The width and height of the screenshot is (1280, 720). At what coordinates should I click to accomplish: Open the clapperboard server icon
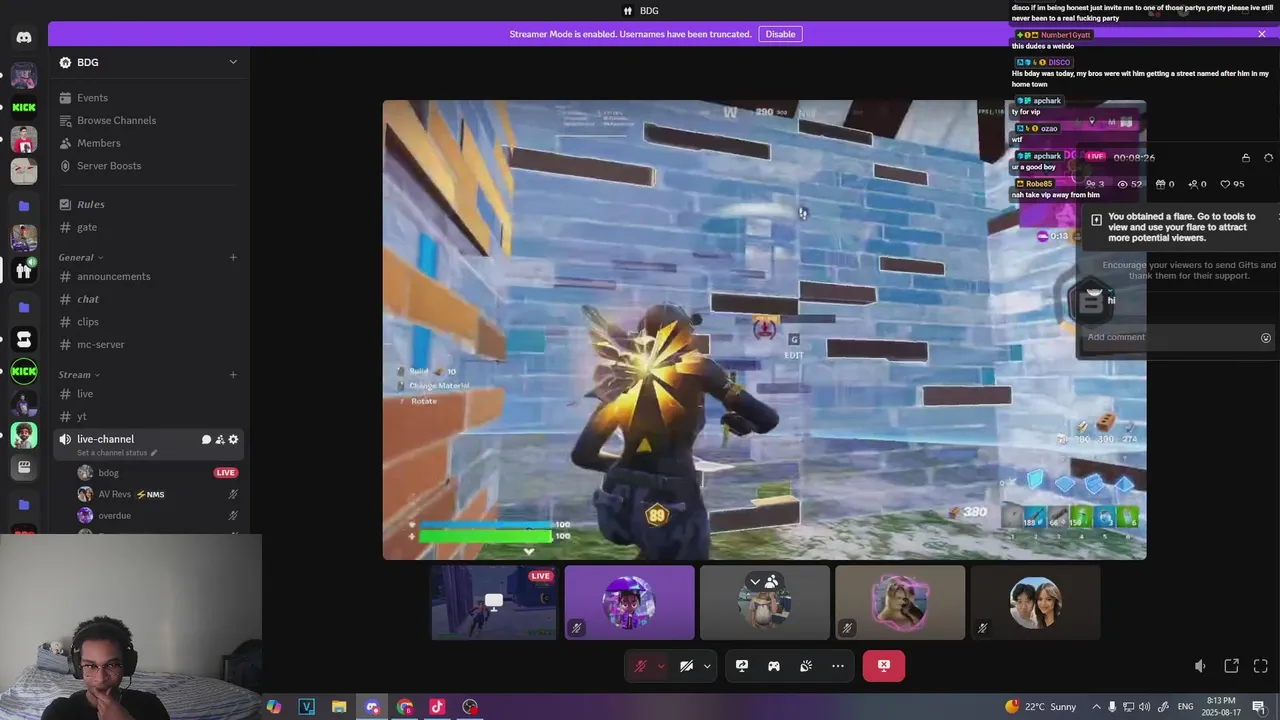tap(24, 467)
